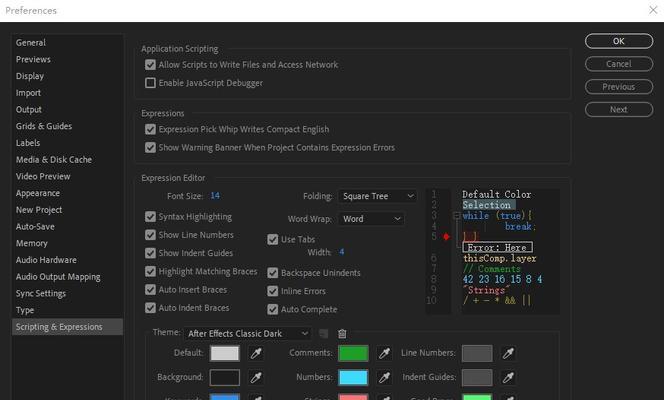
Task: Click the save theme icon next to Theme
Action: point(324,334)
